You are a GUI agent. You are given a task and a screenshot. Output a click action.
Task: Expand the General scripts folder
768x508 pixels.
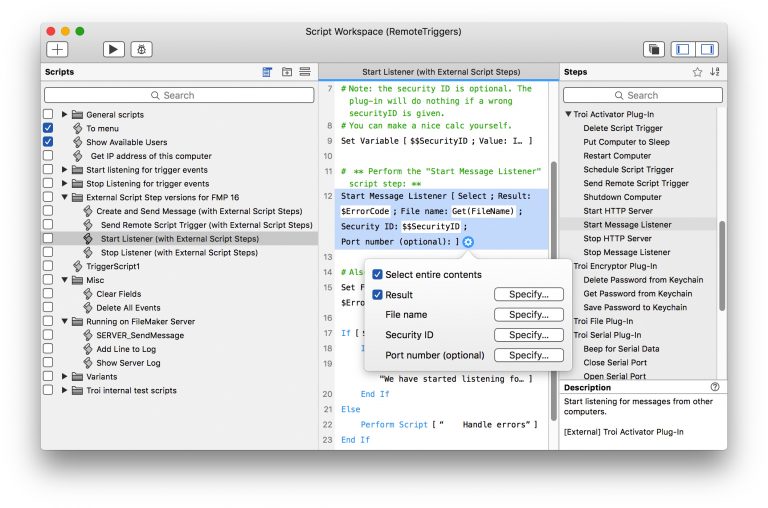tap(64, 114)
